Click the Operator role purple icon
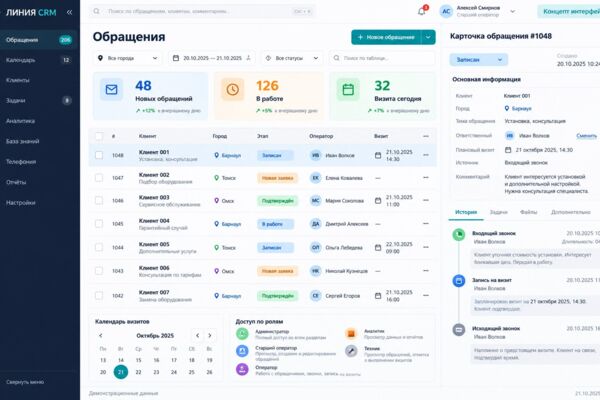The height and width of the screenshot is (400, 600). [242, 369]
